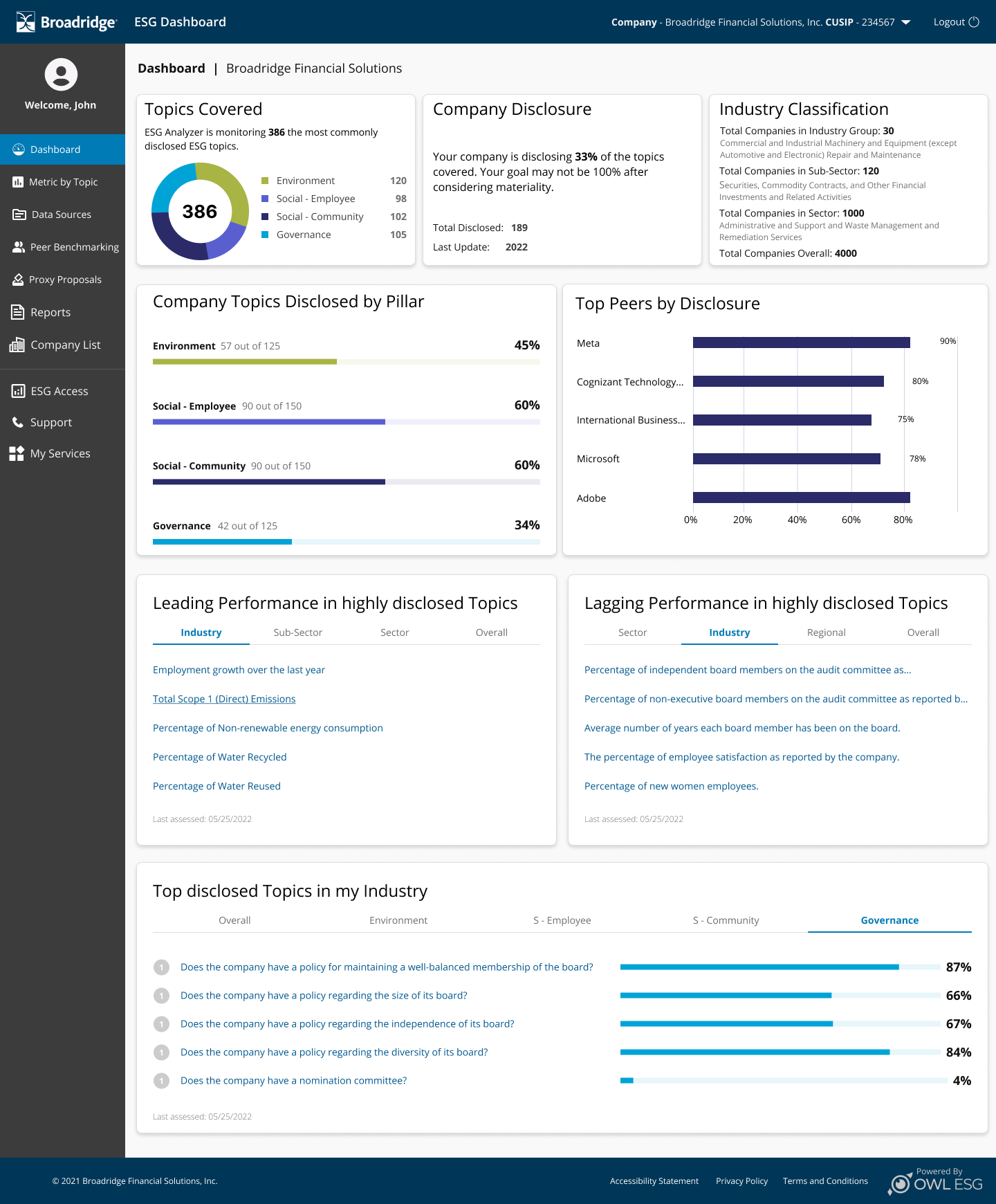
Task: Click the Dashboard breadcrumb text
Action: tap(172, 69)
